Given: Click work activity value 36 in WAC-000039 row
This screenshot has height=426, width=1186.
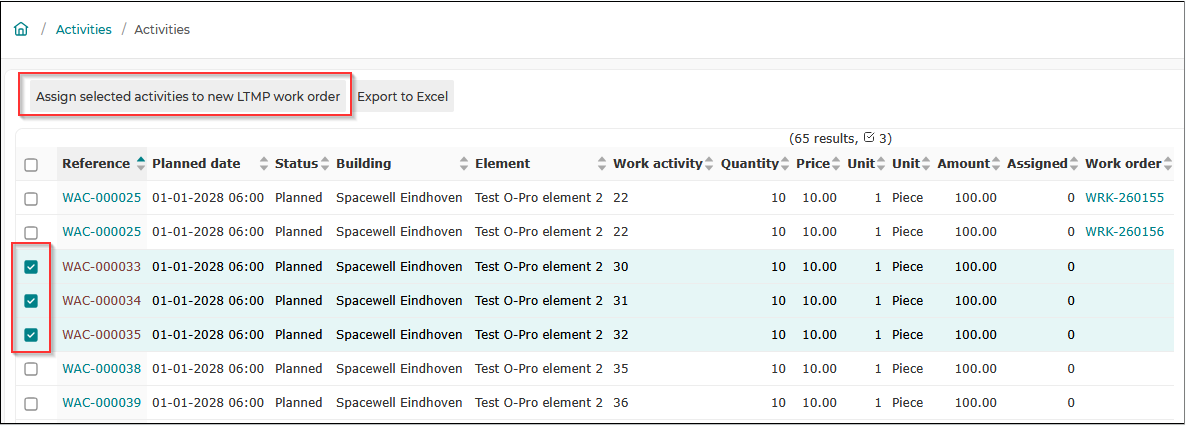Looking at the screenshot, I should coord(621,403).
